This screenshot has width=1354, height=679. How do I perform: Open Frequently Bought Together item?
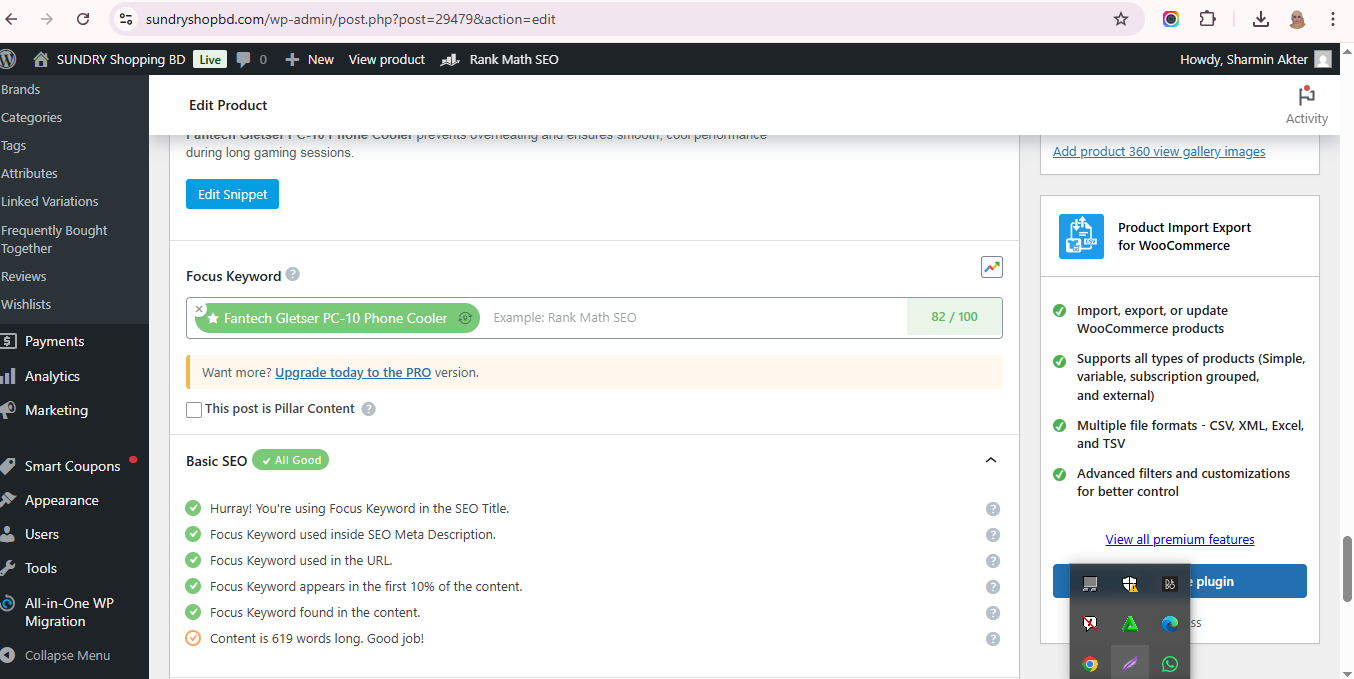(54, 239)
